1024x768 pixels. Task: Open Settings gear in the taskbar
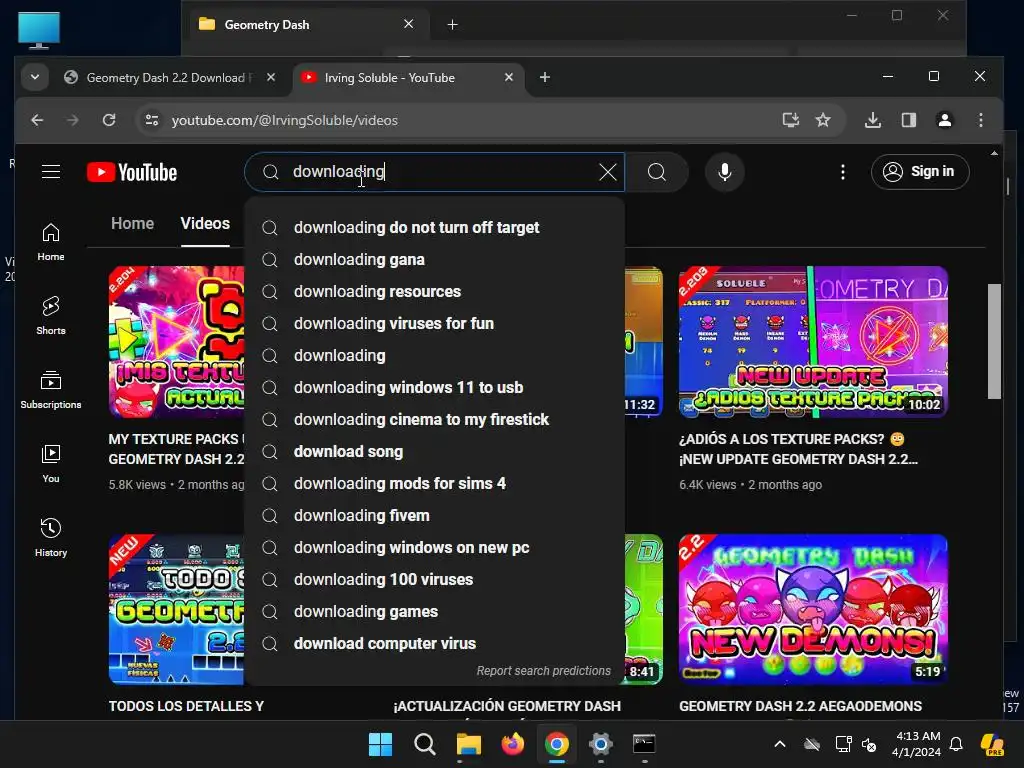[600, 744]
